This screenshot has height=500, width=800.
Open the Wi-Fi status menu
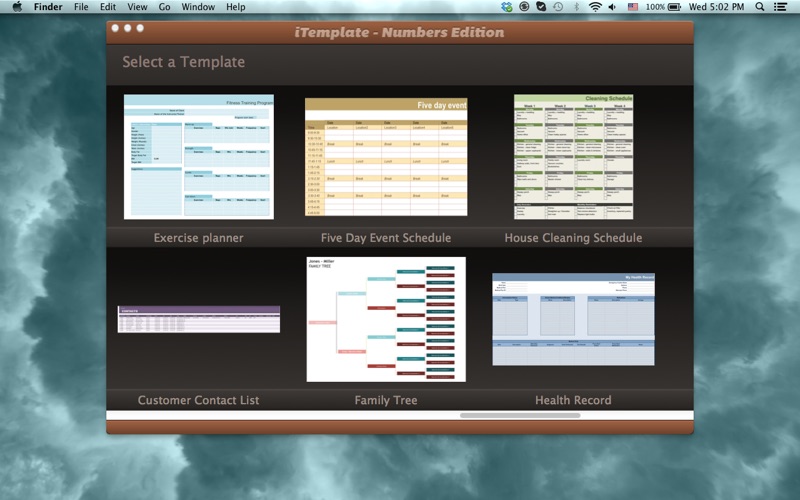[594, 7]
